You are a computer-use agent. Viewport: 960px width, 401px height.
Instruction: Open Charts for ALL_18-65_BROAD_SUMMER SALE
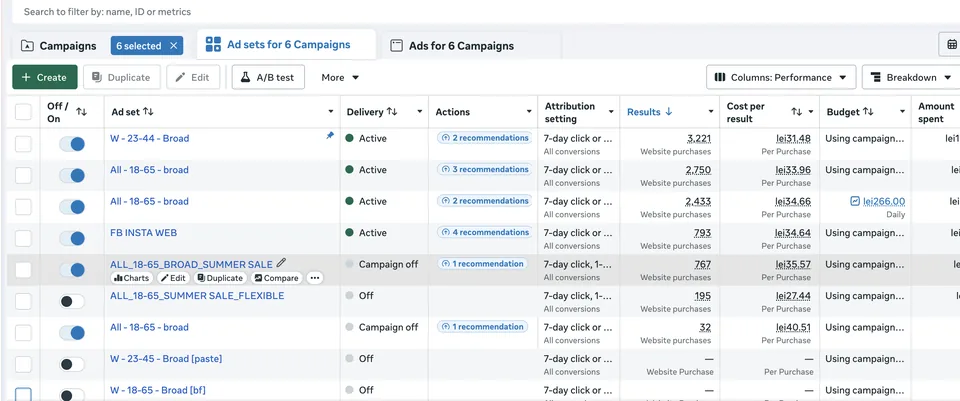[x=132, y=278]
